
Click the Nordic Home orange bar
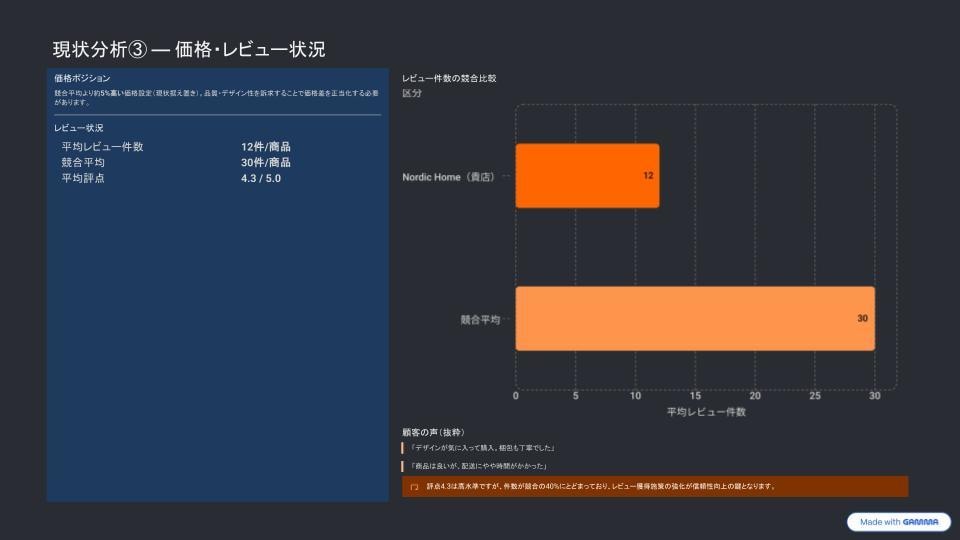click(587, 176)
